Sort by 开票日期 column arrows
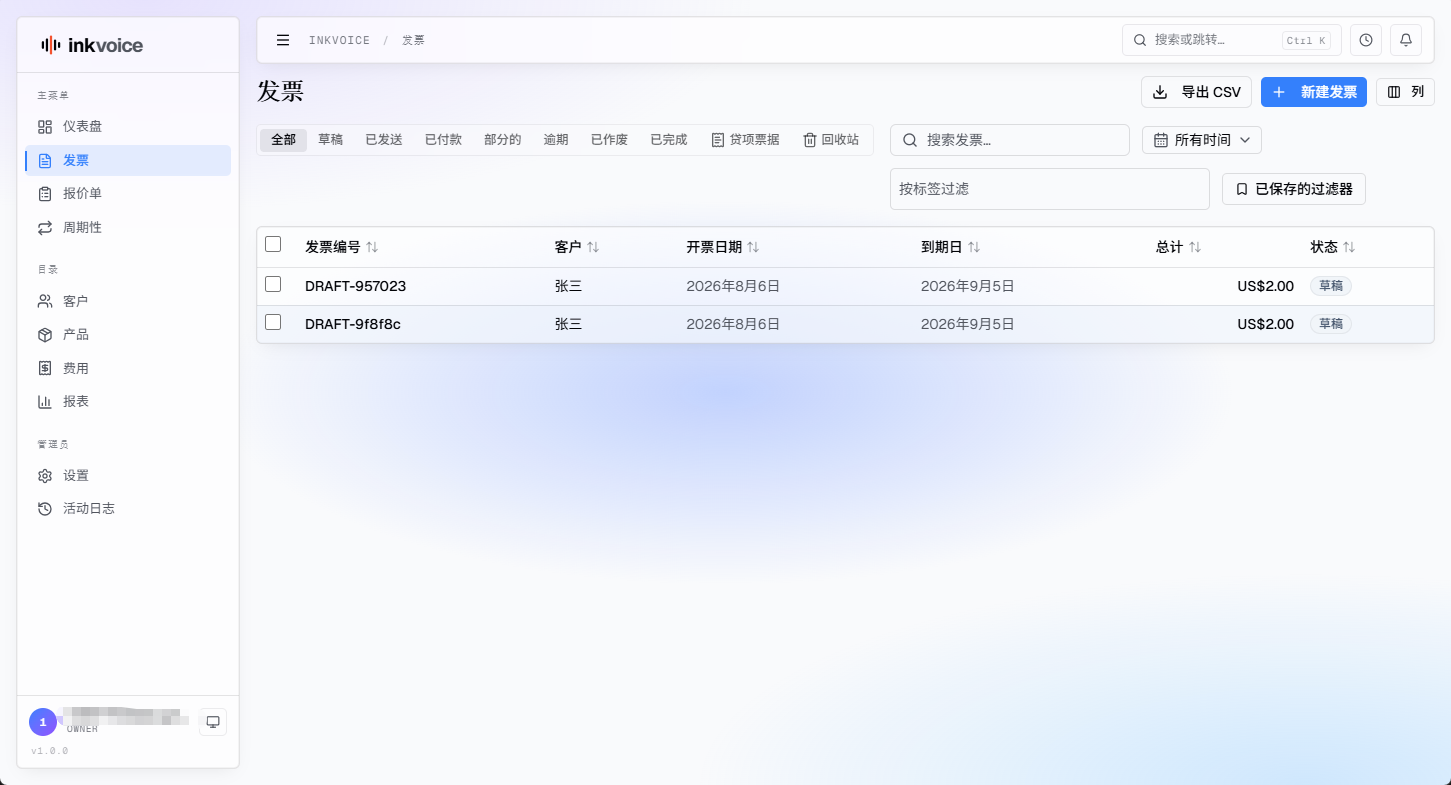1451x785 pixels. pos(753,247)
